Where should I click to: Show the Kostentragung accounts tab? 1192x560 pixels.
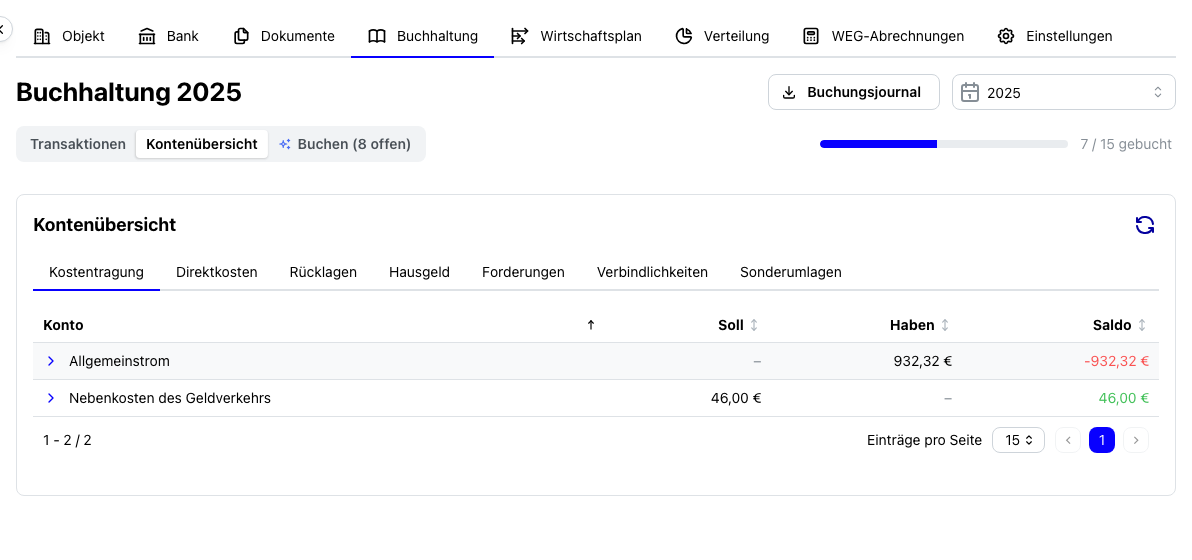tap(97, 272)
